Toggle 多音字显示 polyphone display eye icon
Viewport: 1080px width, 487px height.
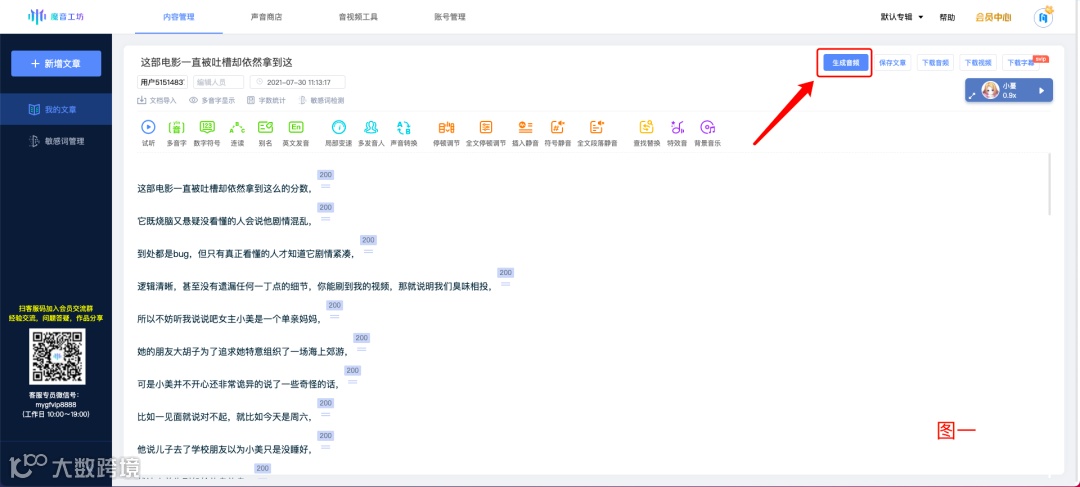pos(194,100)
